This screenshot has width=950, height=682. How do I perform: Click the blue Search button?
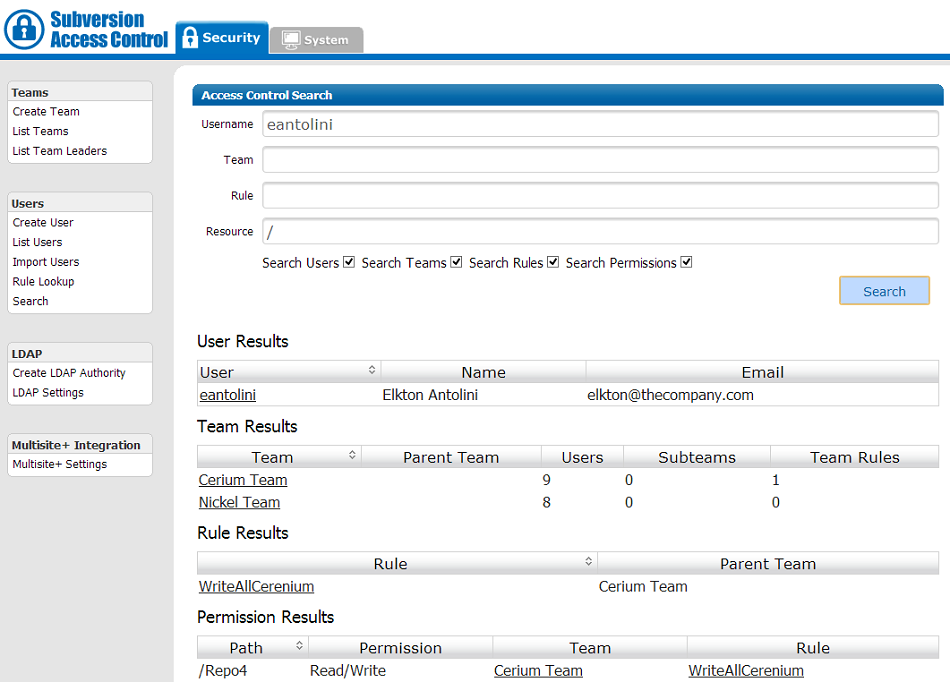pos(884,291)
